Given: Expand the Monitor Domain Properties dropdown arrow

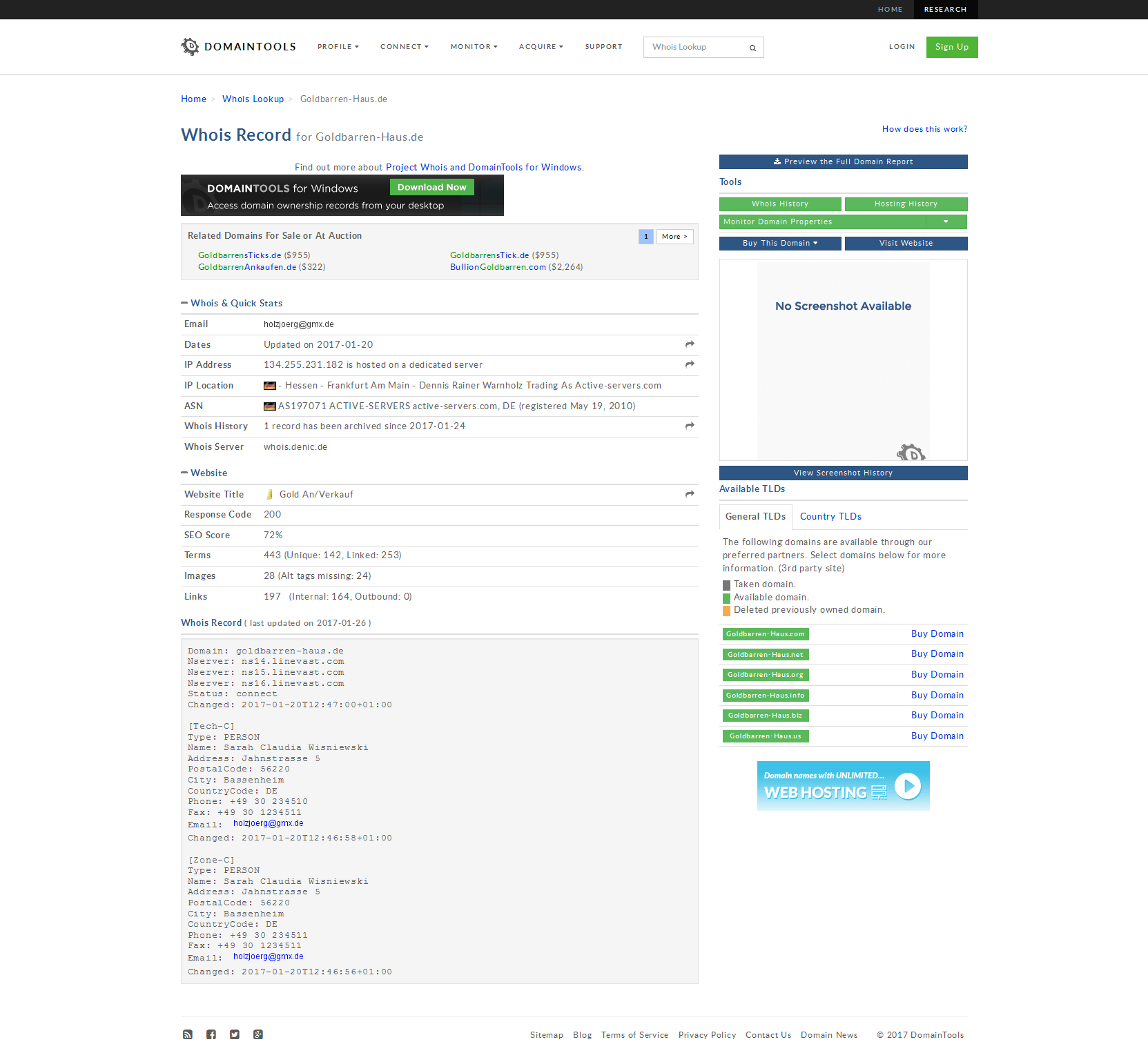Looking at the screenshot, I should click(946, 222).
